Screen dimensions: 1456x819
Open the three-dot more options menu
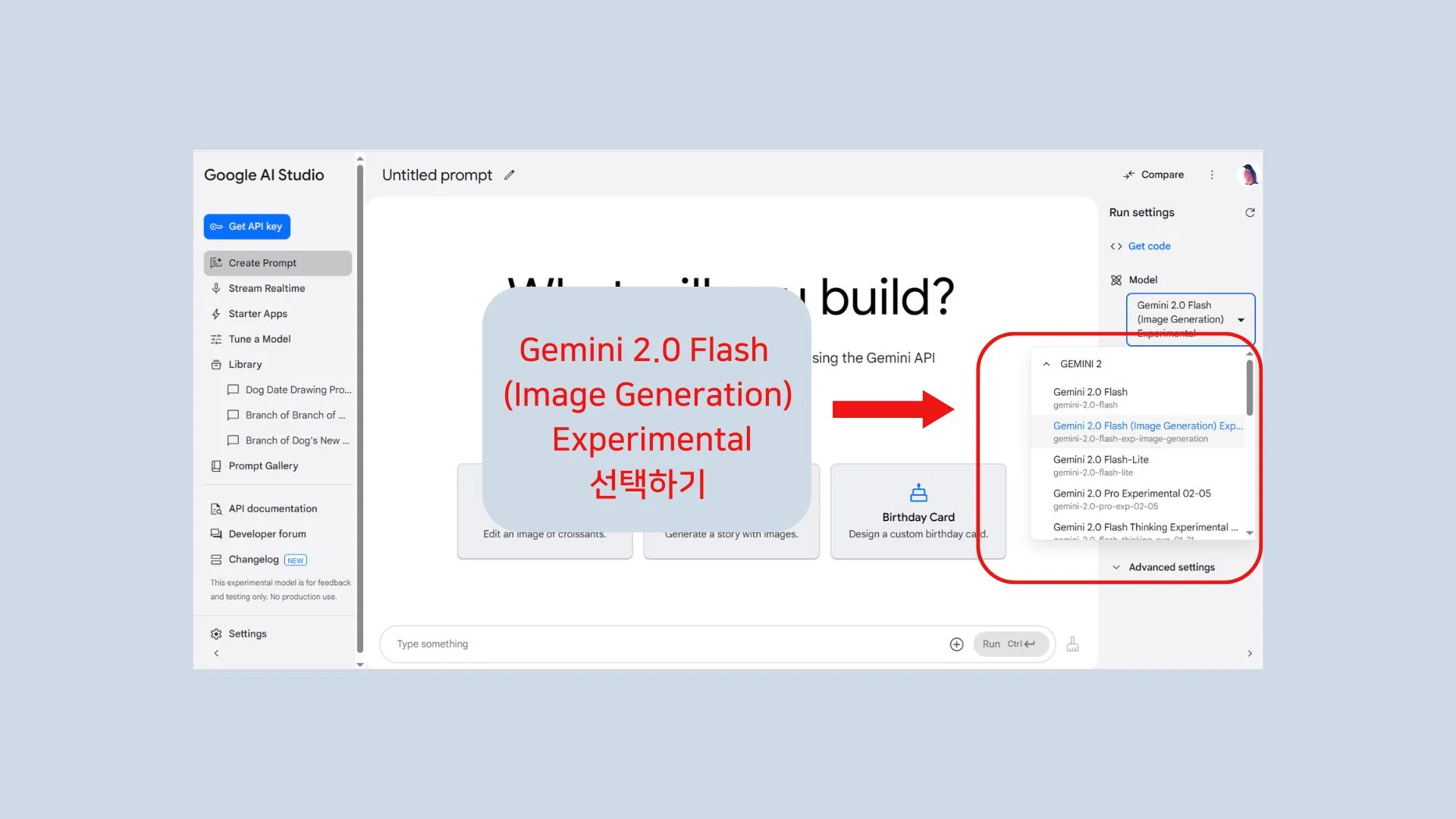click(1212, 175)
